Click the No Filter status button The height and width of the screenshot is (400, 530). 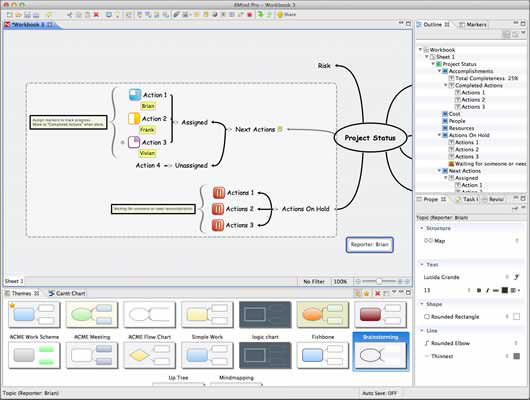314,281
